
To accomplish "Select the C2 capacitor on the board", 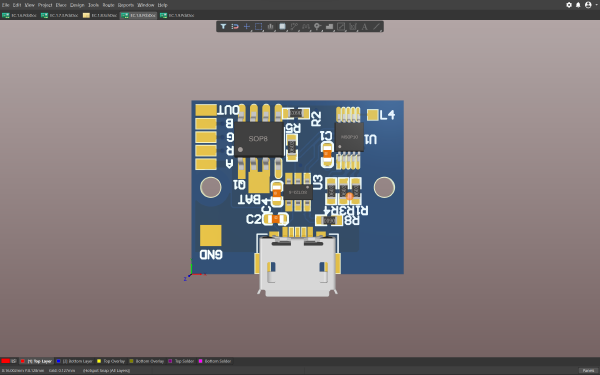I will coord(276,219).
